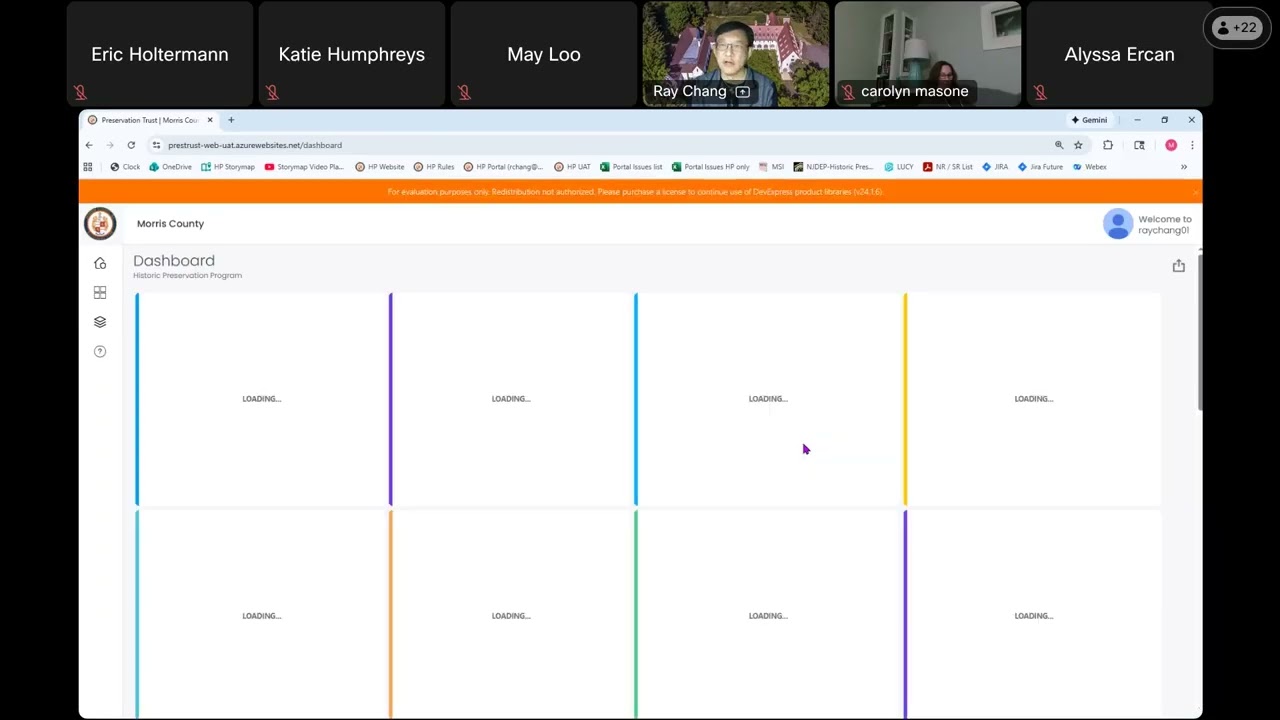Open the Clock bookmark
Screen dimensions: 1280x720
pyautogui.click(x=125, y=167)
